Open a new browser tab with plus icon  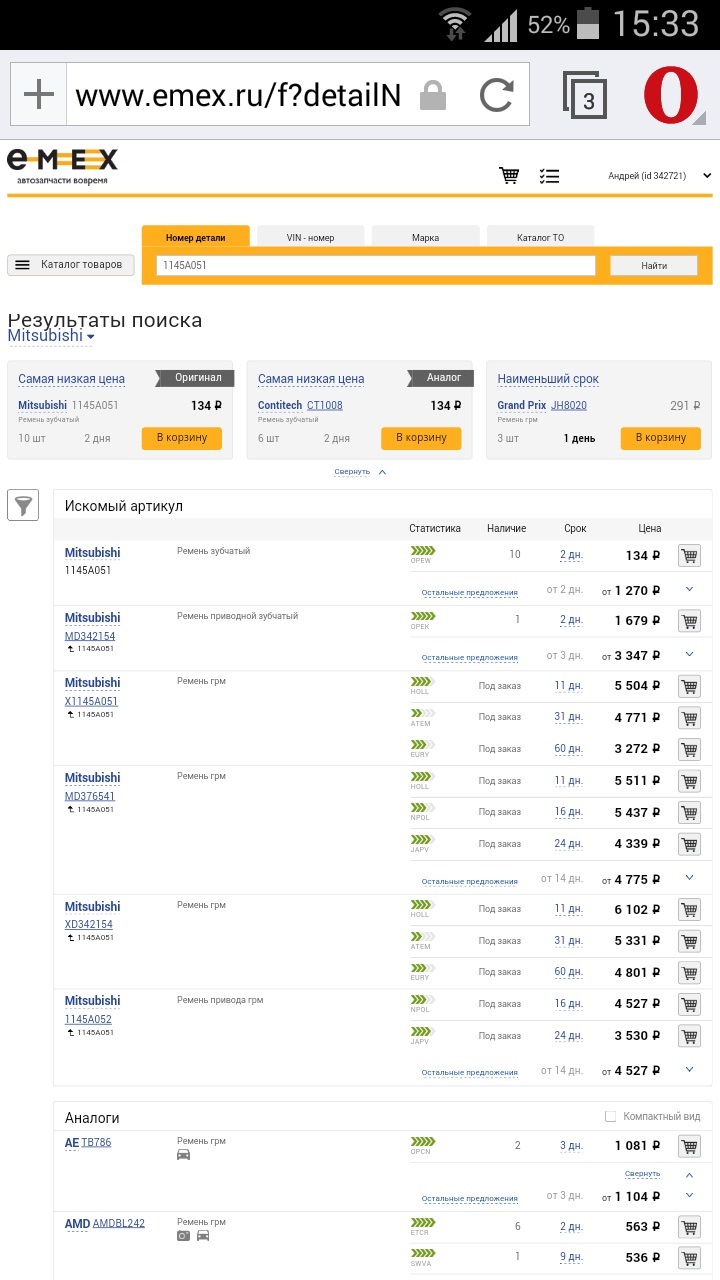[39, 96]
